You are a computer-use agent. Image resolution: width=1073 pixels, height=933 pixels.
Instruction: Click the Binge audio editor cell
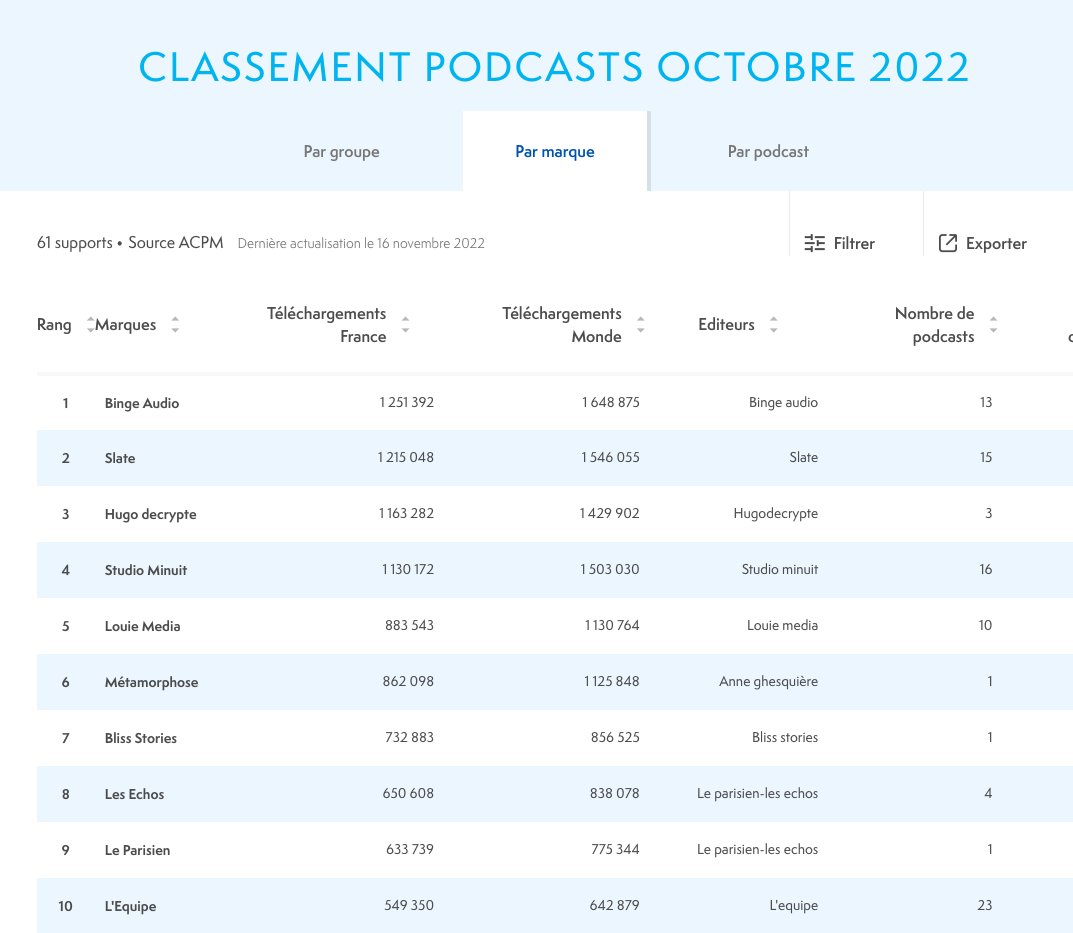[784, 402]
